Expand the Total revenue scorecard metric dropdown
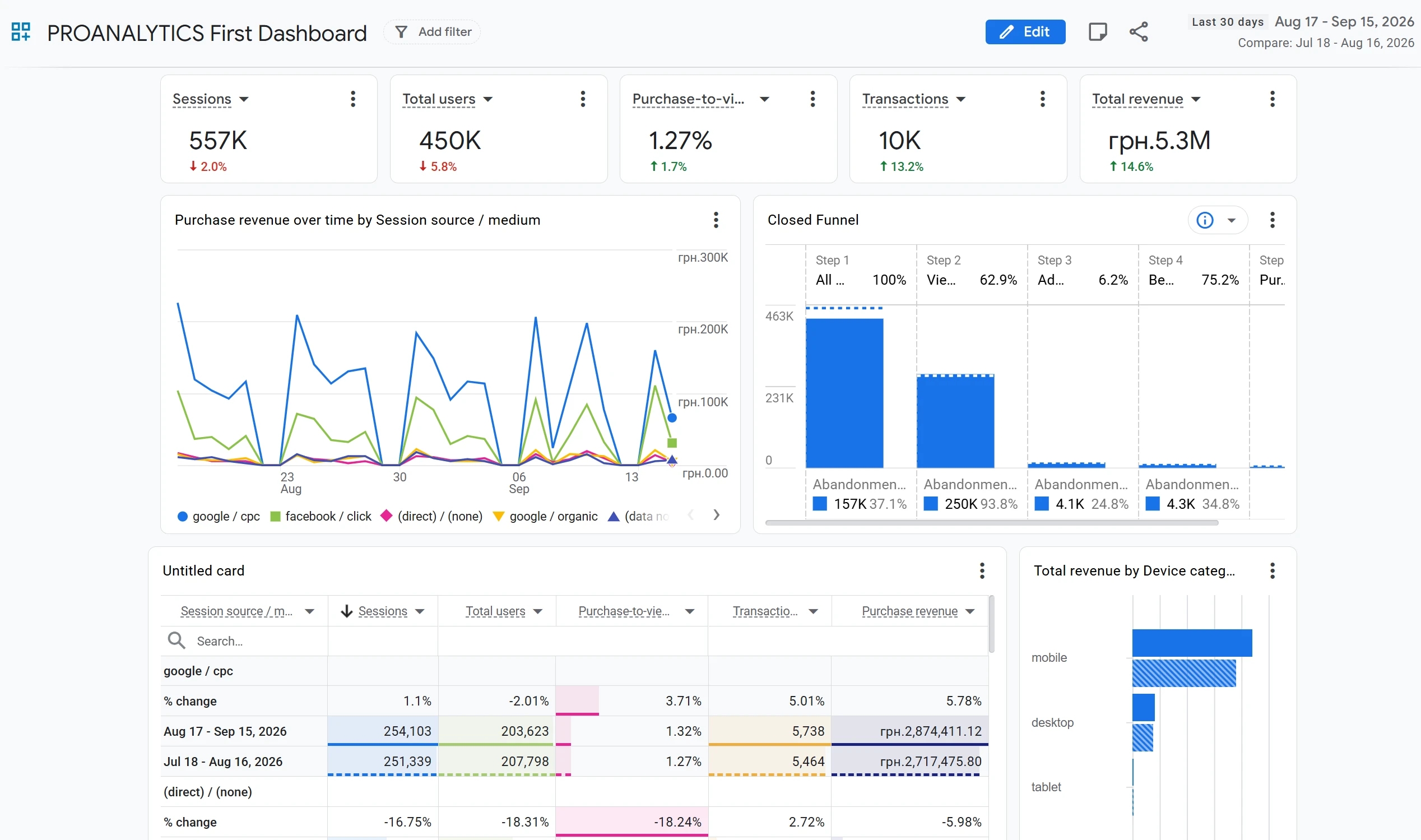The image size is (1421, 840). pyautogui.click(x=1195, y=100)
